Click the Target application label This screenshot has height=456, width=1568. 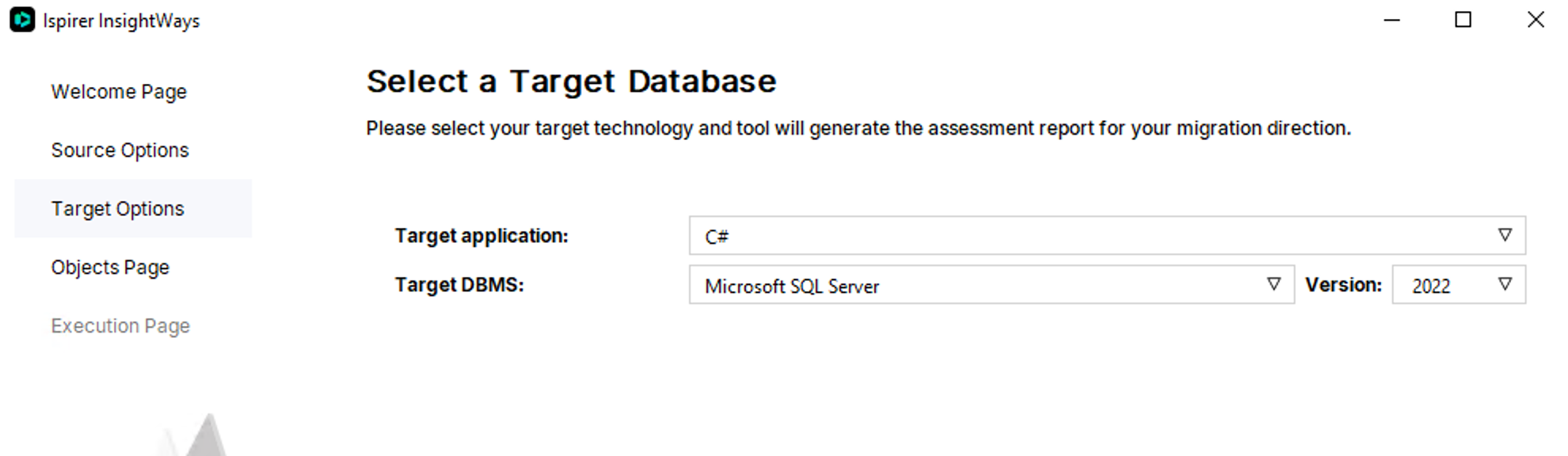(x=481, y=236)
